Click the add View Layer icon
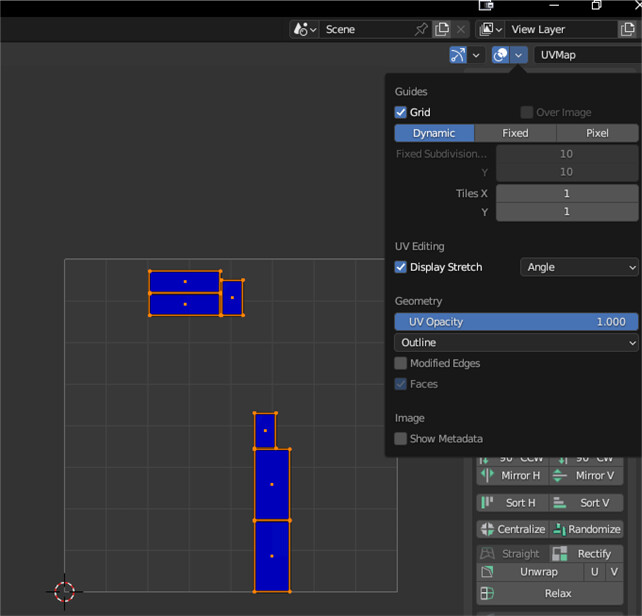Image resolution: width=642 pixels, height=616 pixels. [x=628, y=29]
